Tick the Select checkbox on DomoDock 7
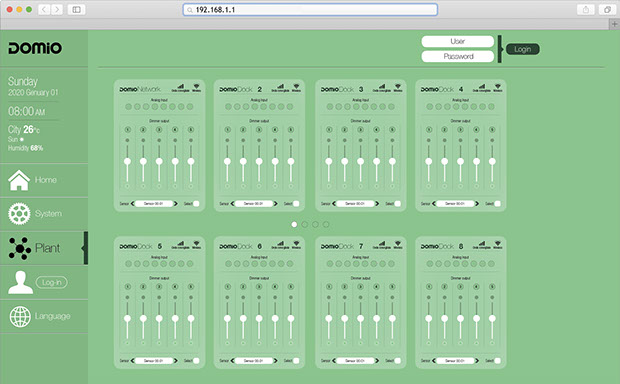Viewport: 620px width, 384px height. [x=398, y=361]
